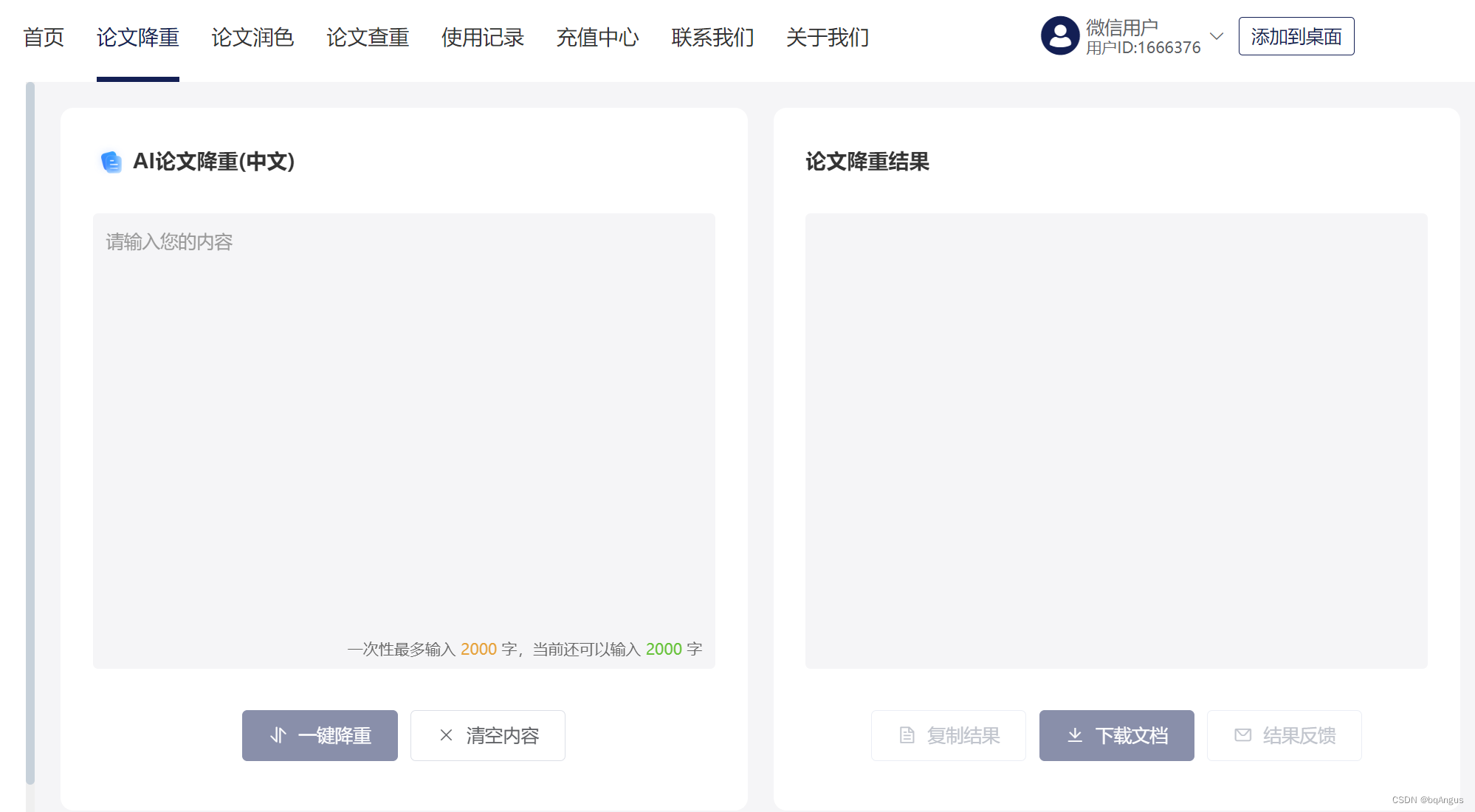Click the swap arrows icon on 一键降重
The image size is (1475, 812).
click(278, 735)
